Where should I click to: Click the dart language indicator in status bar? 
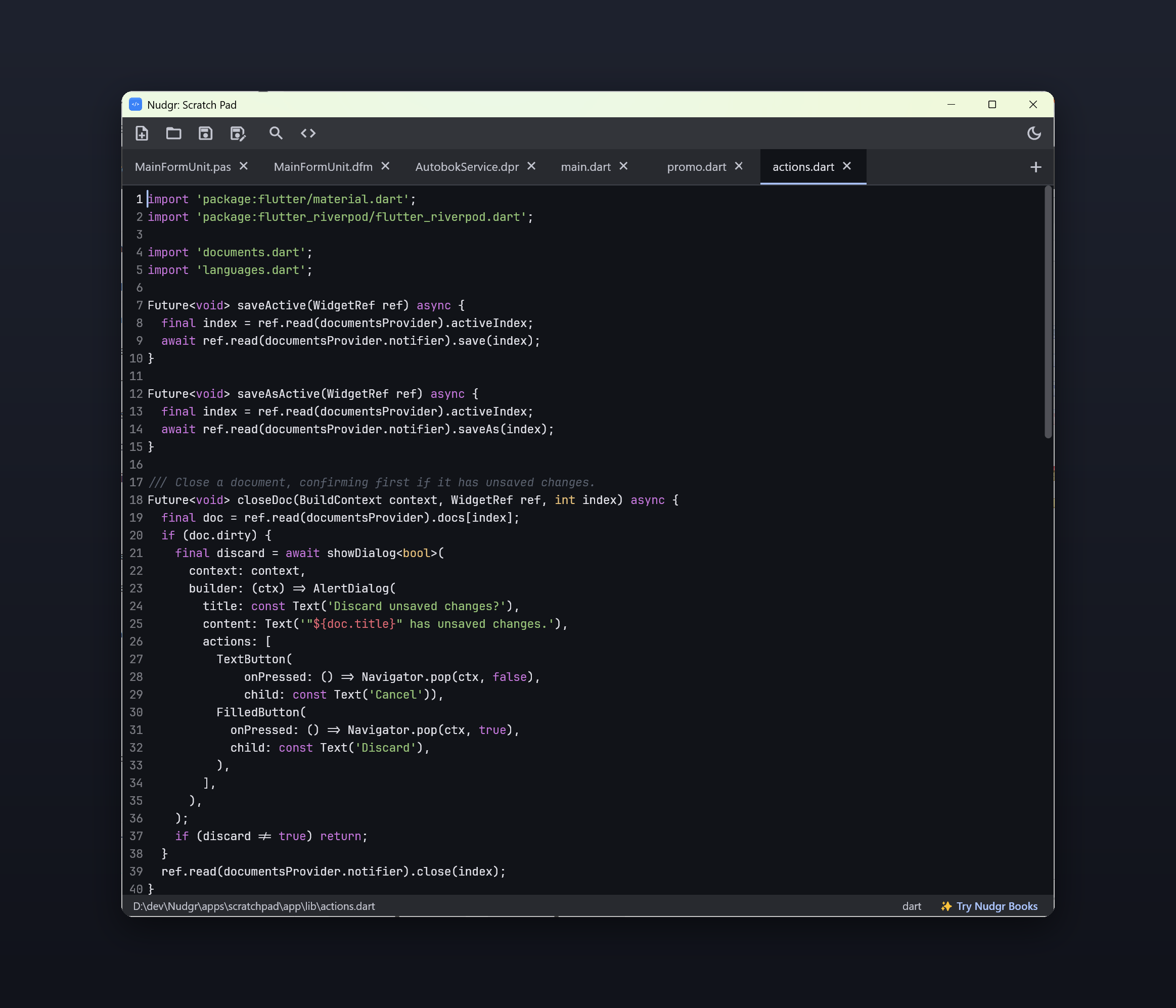(x=912, y=906)
